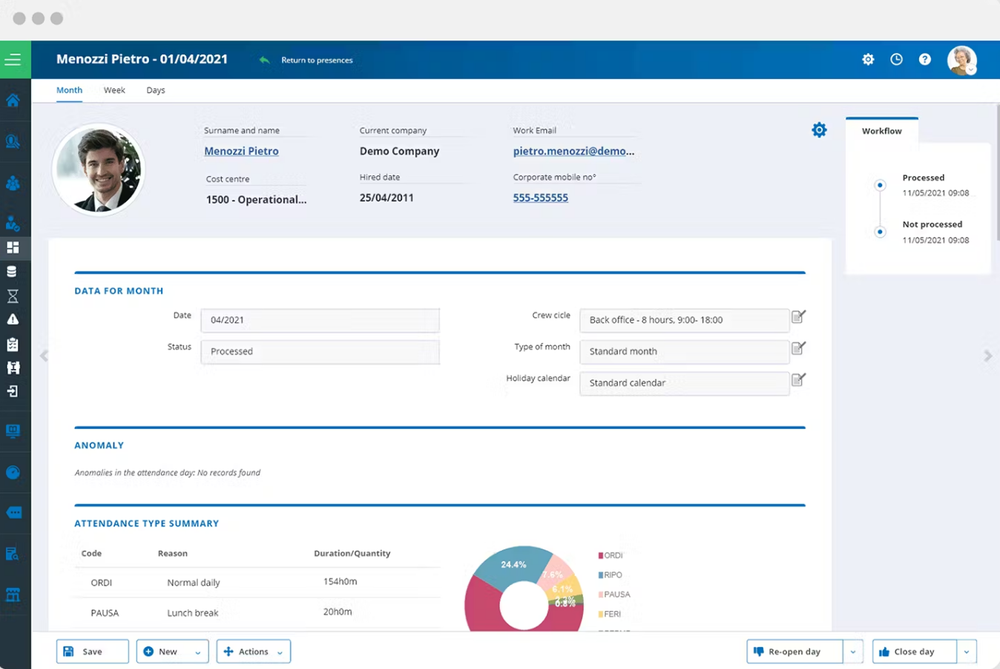Click the 24.4% blue chart segment
This screenshot has height=669, width=1000.
coord(513,564)
